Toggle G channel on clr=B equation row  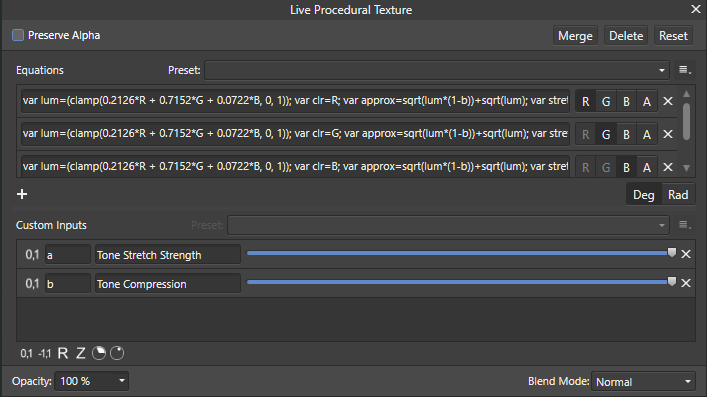[606, 167]
